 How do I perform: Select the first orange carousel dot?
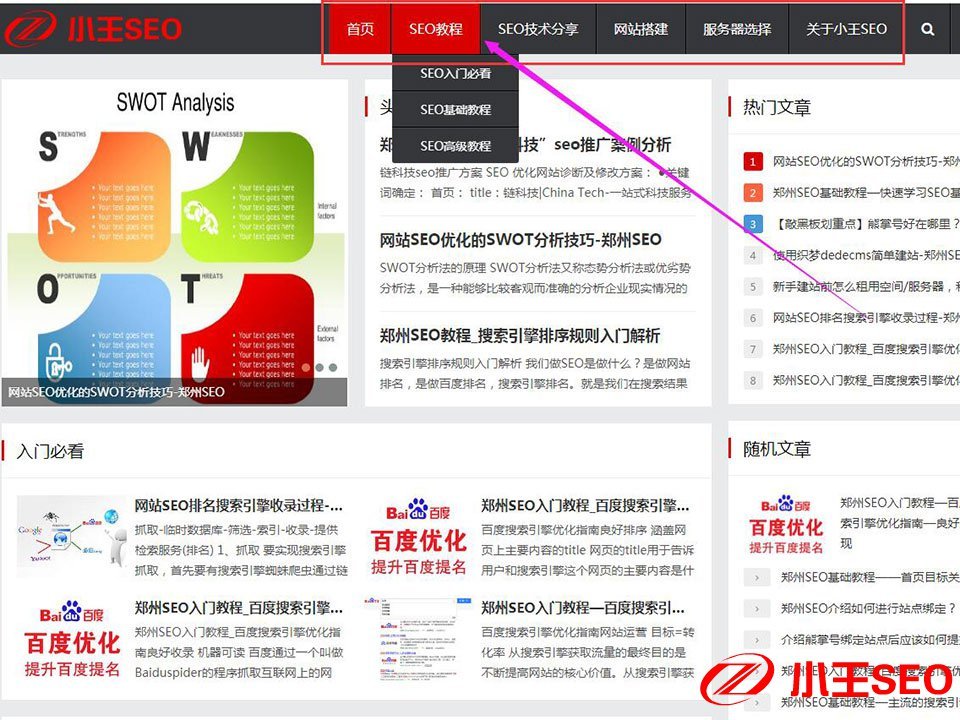[x=306, y=367]
